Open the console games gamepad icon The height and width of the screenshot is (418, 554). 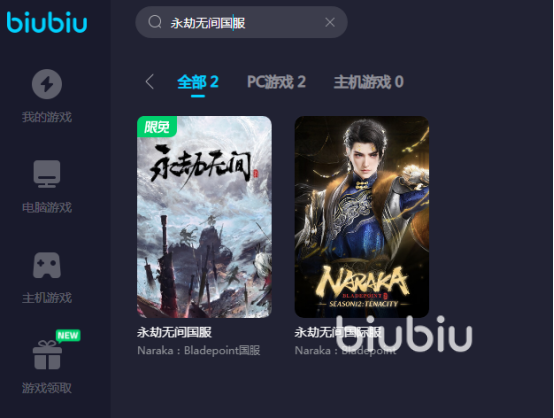pos(47,265)
